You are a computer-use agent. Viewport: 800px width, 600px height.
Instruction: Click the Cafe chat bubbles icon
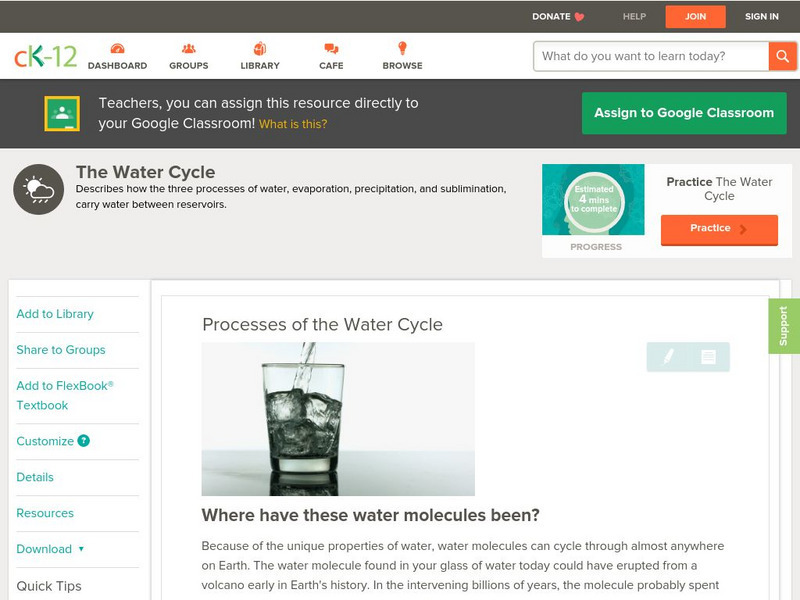(331, 48)
